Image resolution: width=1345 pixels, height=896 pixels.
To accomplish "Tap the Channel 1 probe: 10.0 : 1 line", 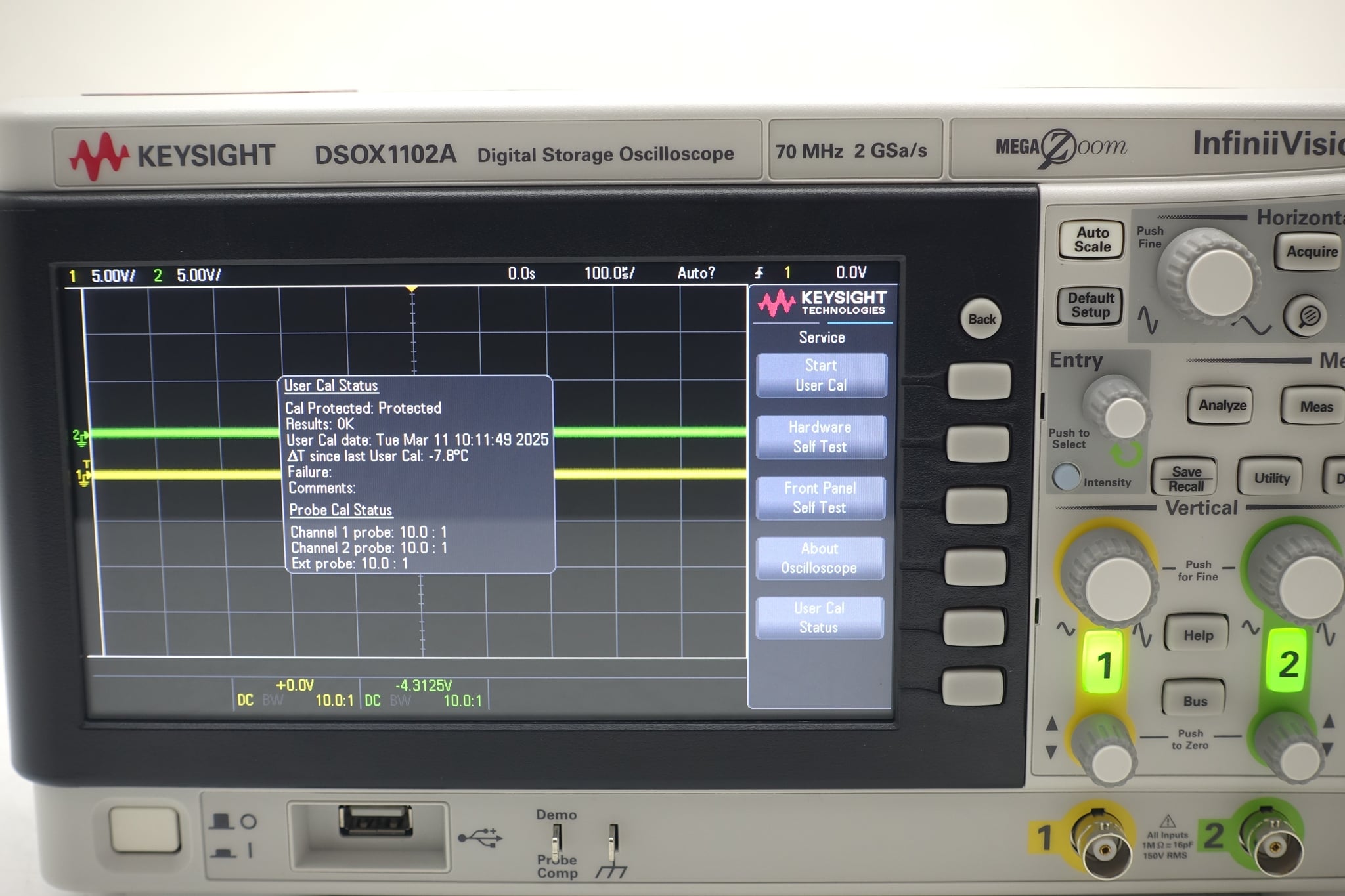I will click(x=368, y=532).
